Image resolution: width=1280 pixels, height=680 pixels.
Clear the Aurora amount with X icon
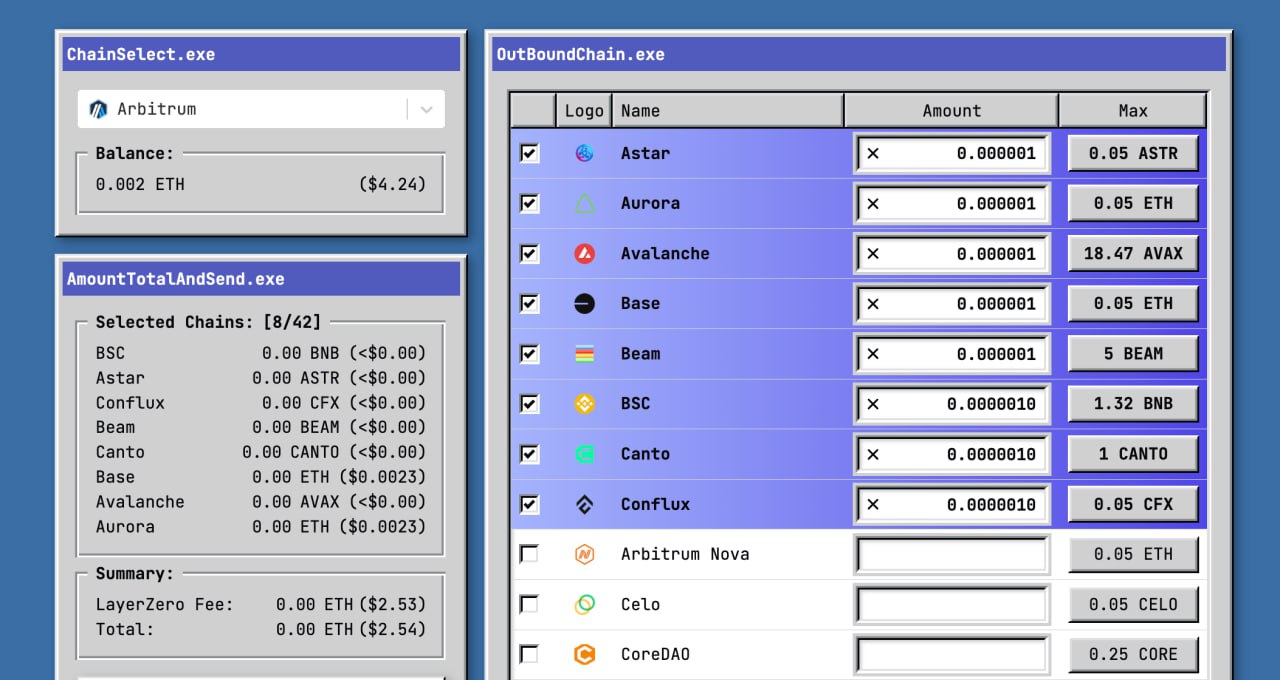[x=873, y=204]
